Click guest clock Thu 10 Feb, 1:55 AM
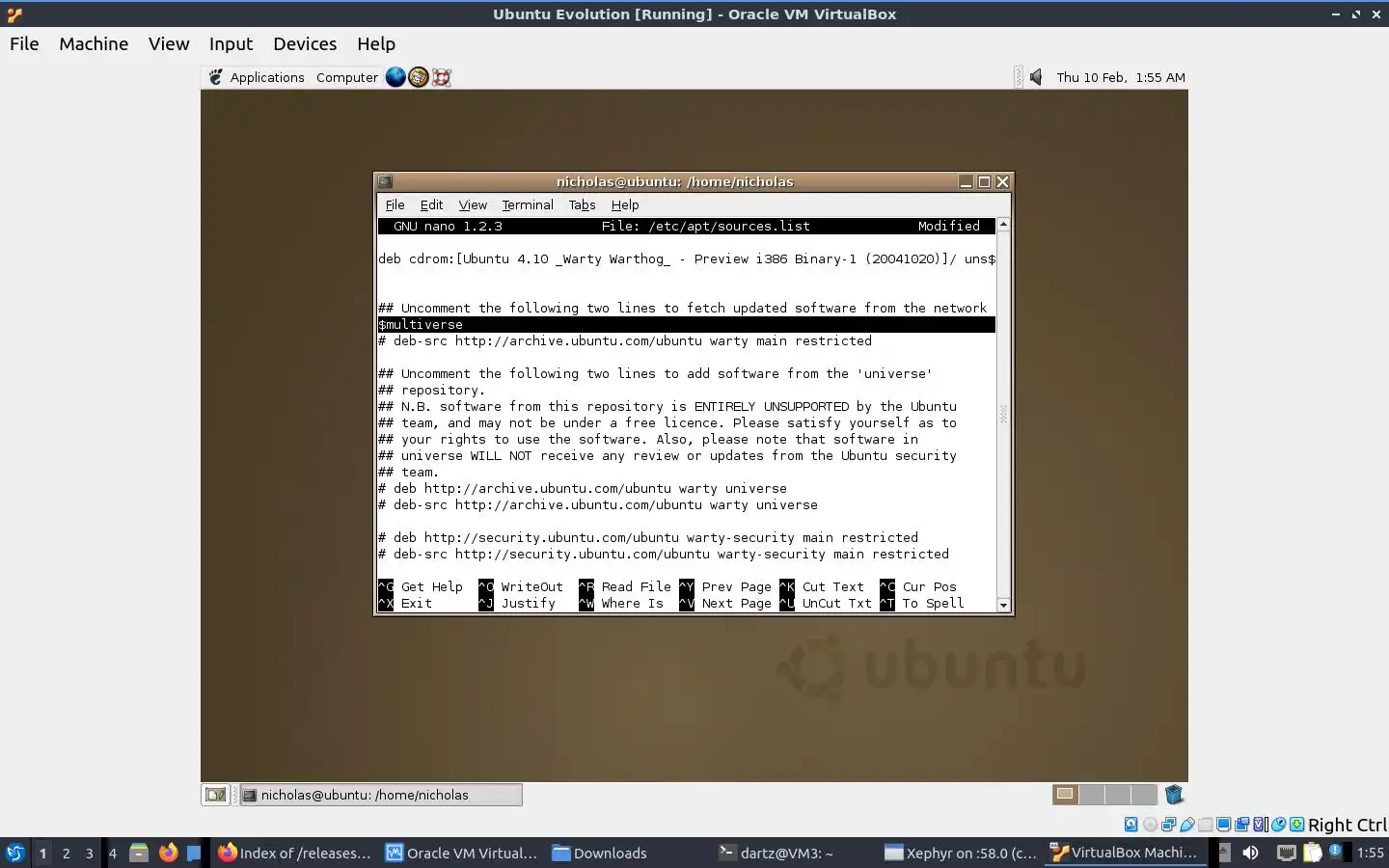Image resolution: width=1389 pixels, height=868 pixels. tap(1121, 77)
